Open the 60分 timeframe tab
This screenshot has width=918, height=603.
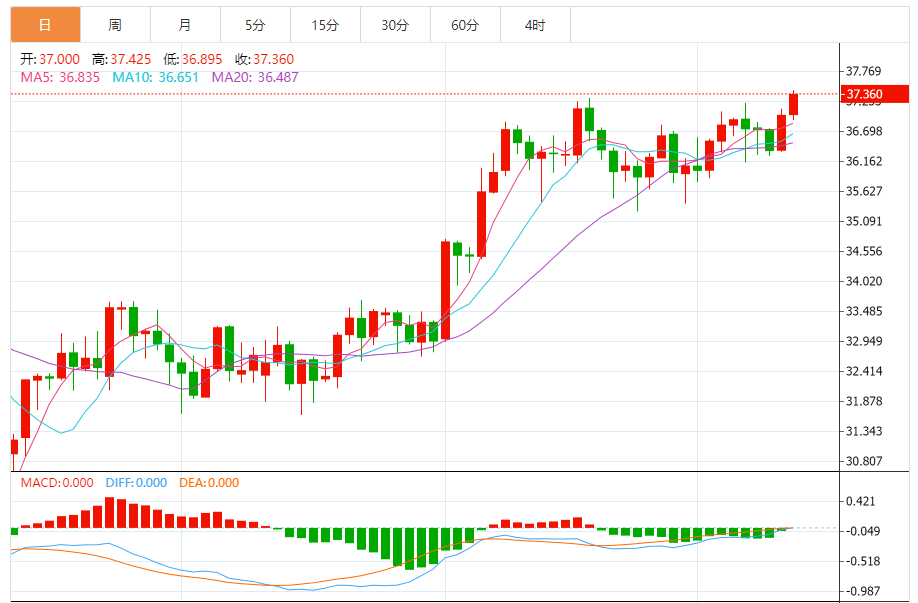coord(465,25)
